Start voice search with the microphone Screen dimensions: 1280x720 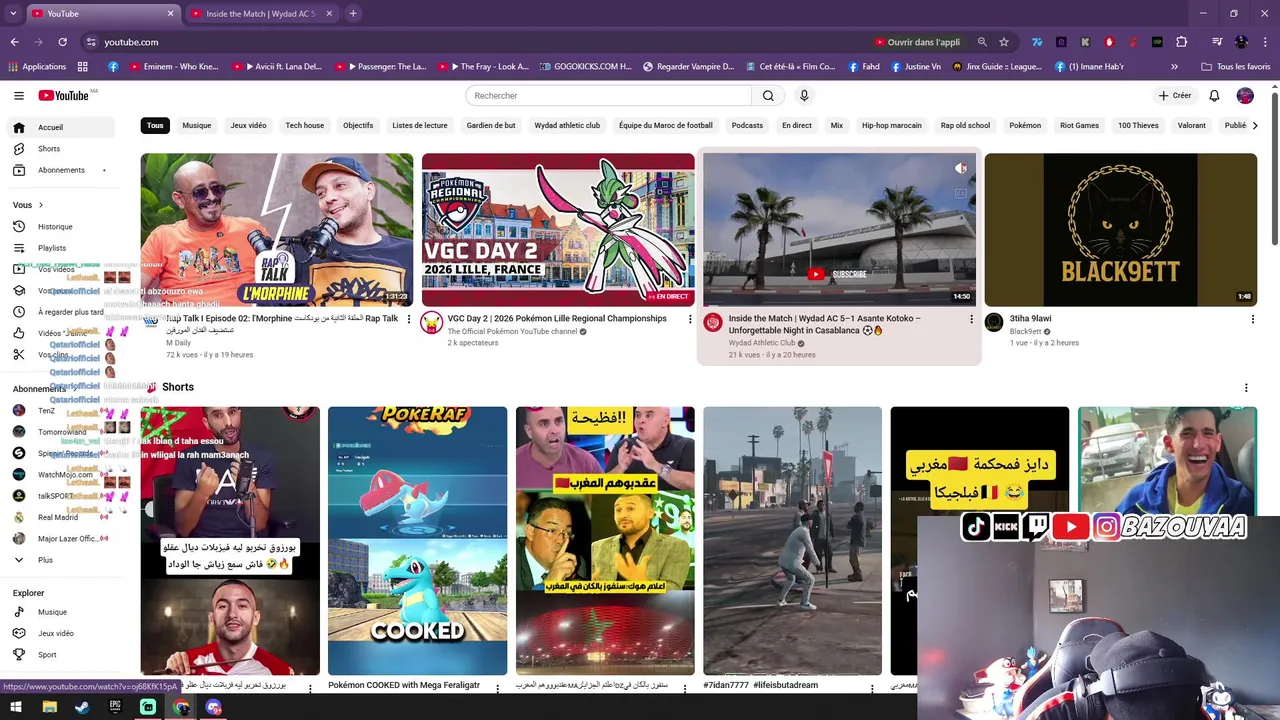804,96
